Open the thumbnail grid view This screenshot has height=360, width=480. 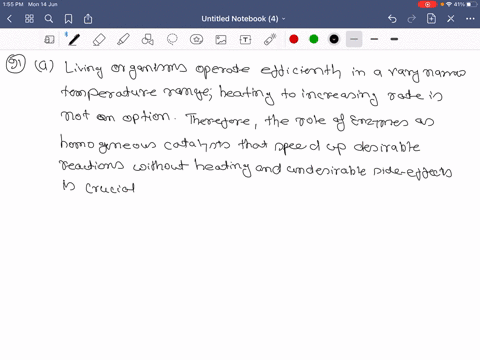[x=29, y=19]
